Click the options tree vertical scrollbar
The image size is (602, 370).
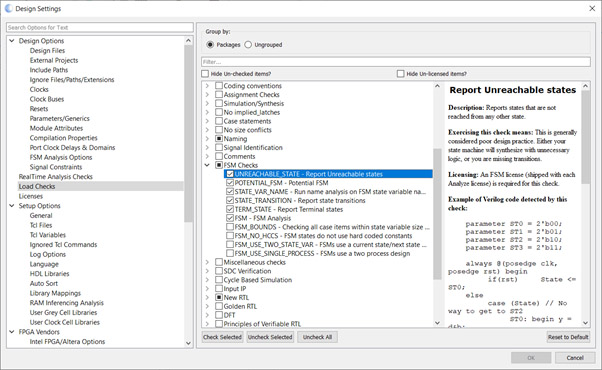click(x=188, y=133)
